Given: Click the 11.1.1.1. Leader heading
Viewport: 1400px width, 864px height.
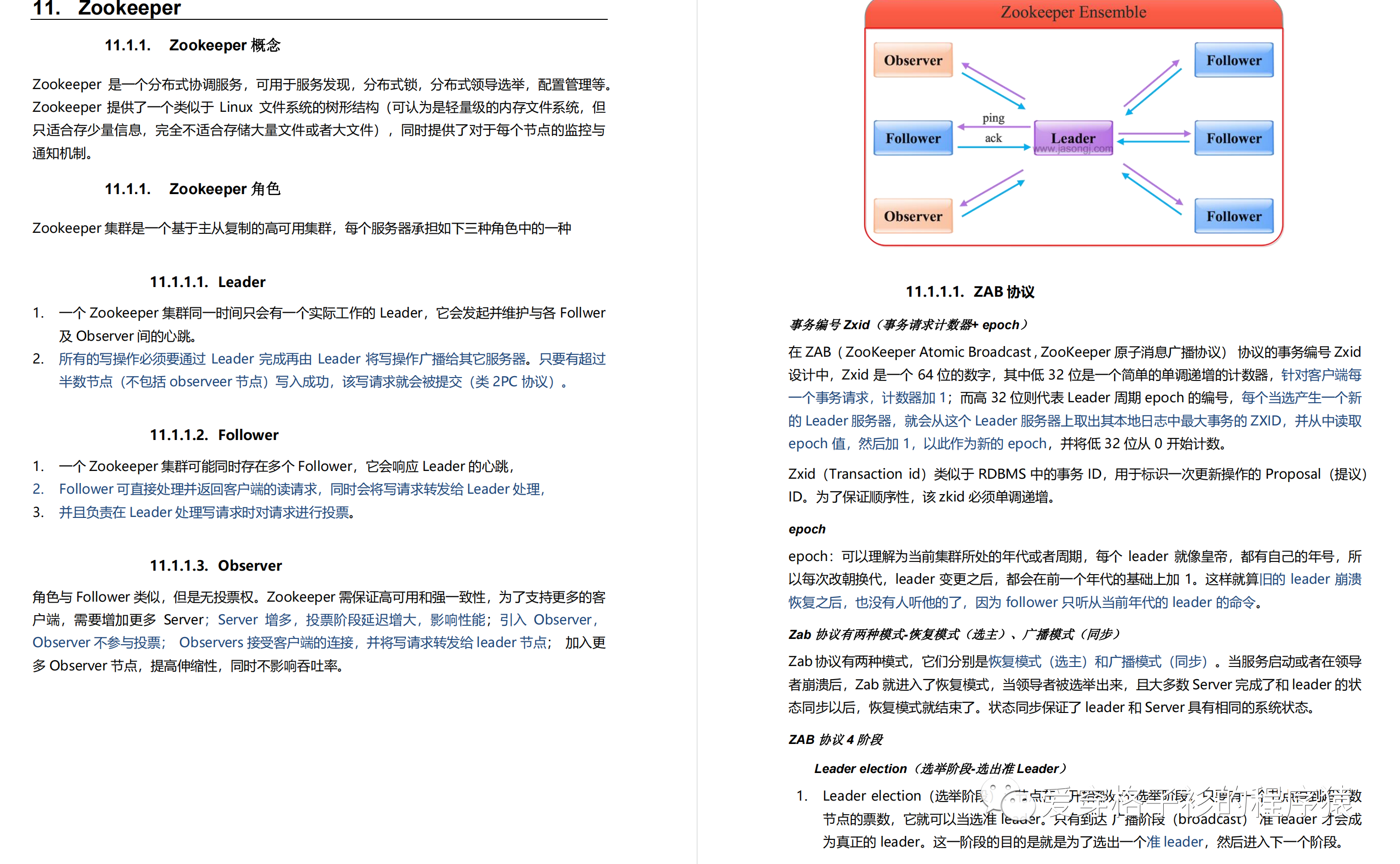Looking at the screenshot, I should 208,282.
